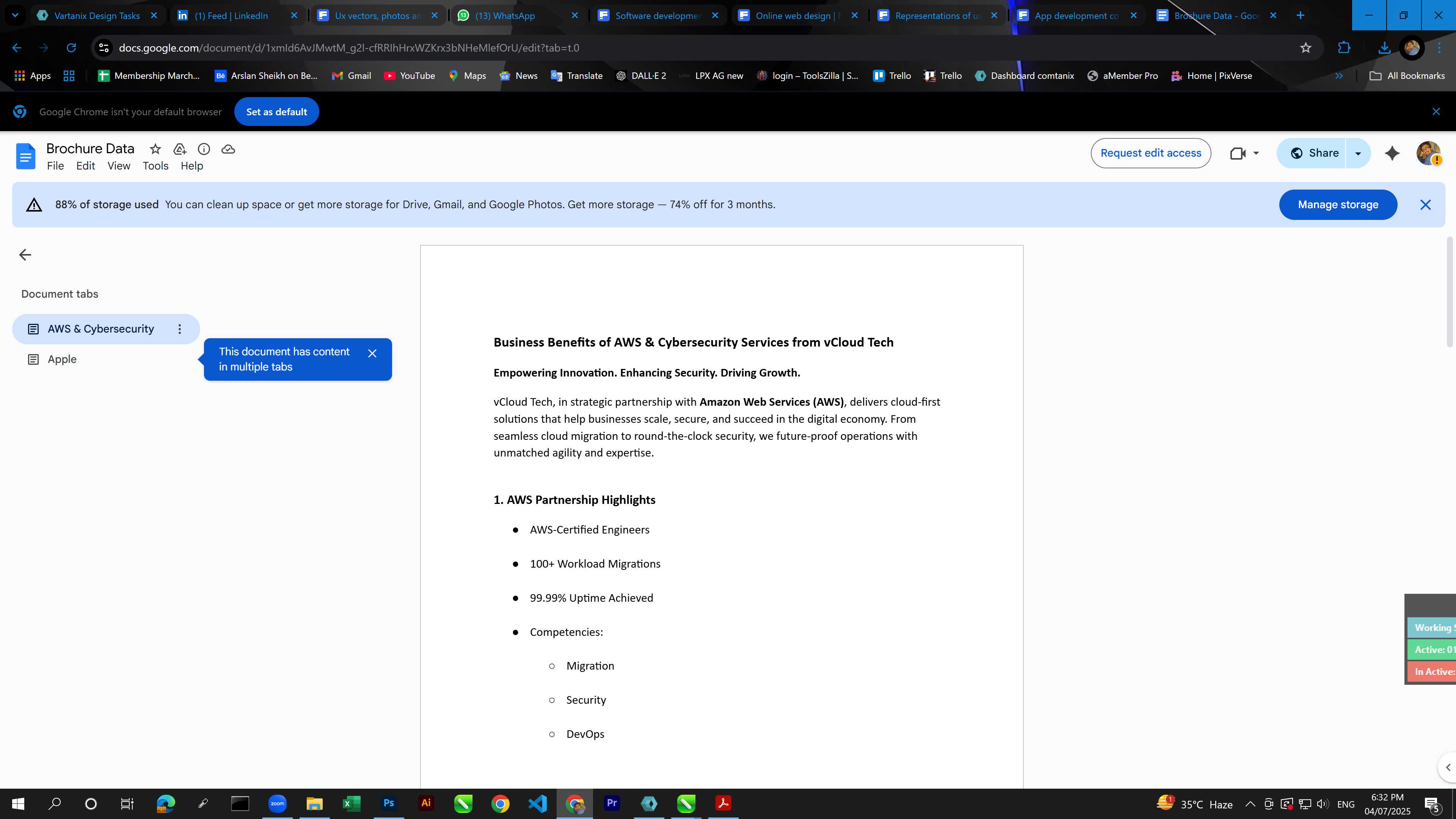
Task: Expand Share button dropdown arrow
Action: 1358,153
